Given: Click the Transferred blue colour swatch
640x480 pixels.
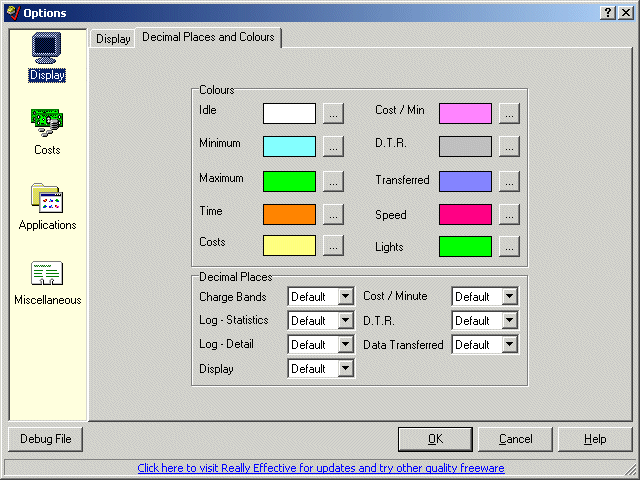Looking at the screenshot, I should point(465,181).
